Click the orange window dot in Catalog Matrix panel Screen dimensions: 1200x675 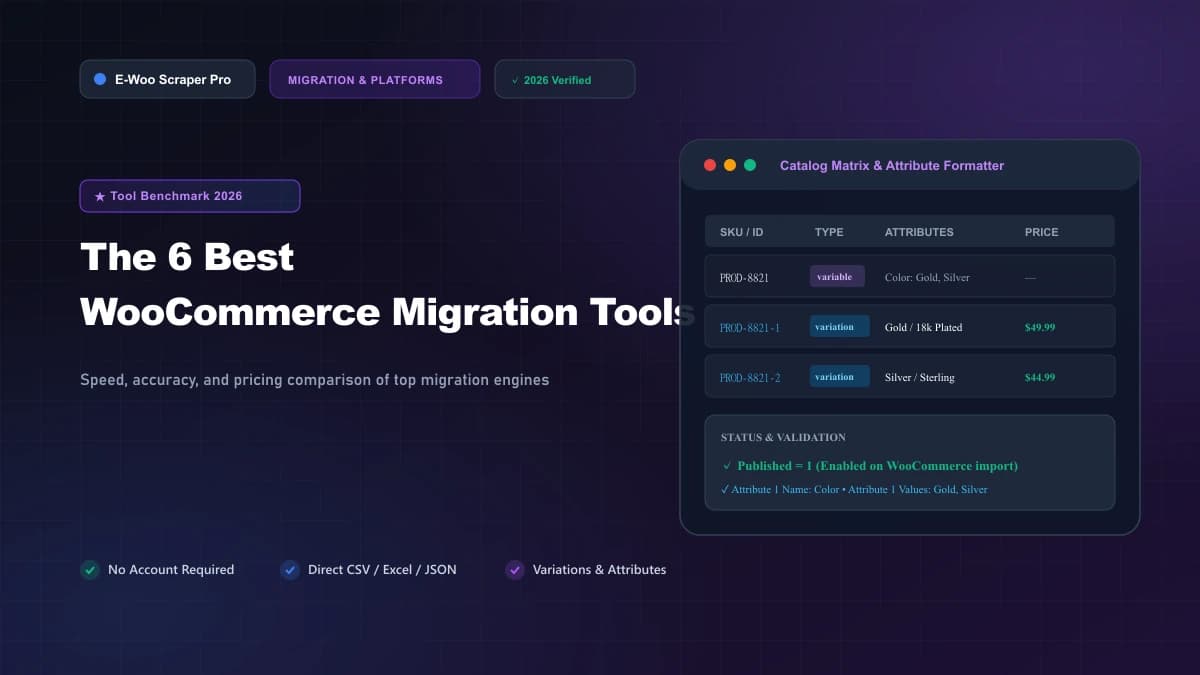(x=730, y=165)
